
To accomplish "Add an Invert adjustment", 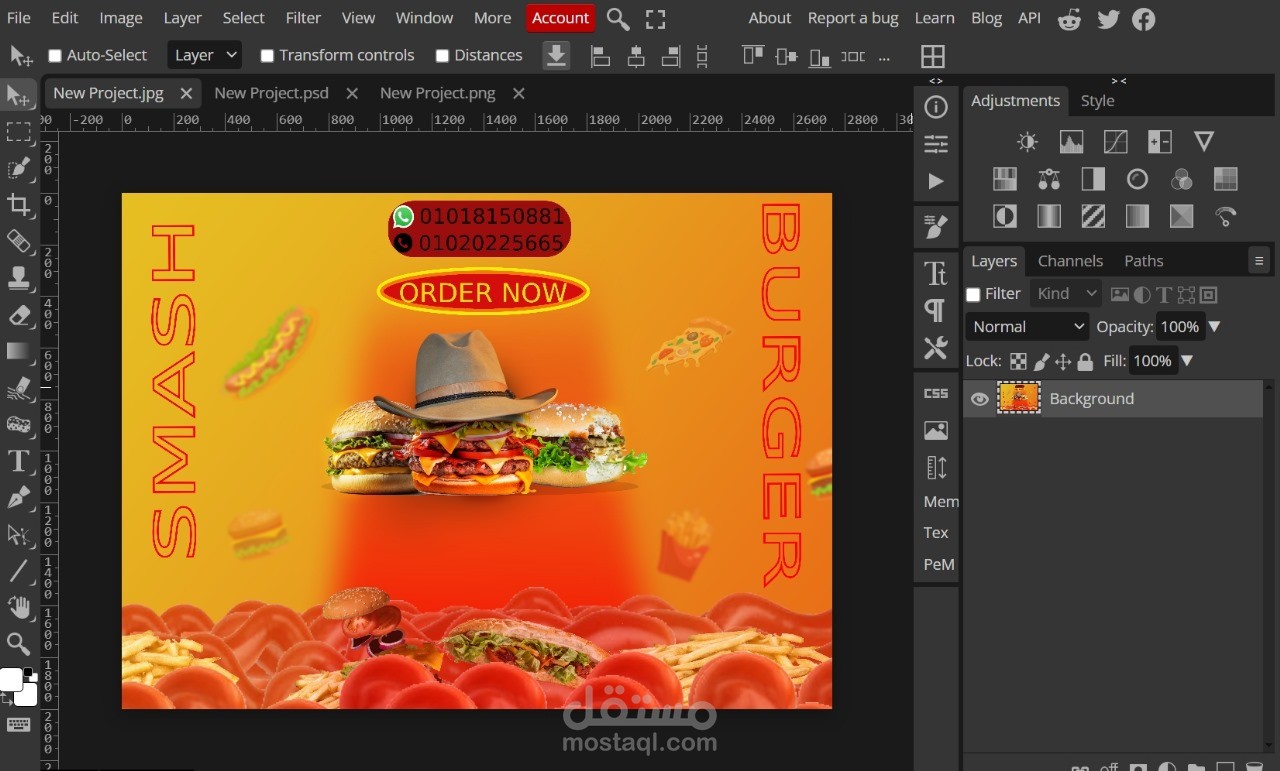I will pos(1005,216).
